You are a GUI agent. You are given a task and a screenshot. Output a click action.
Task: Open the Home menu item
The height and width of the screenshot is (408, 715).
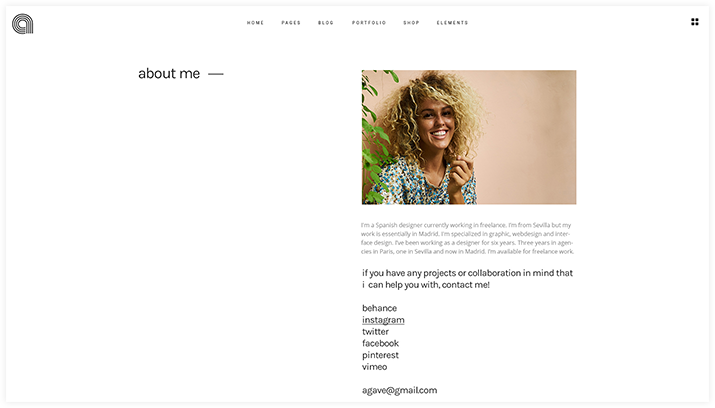255,23
